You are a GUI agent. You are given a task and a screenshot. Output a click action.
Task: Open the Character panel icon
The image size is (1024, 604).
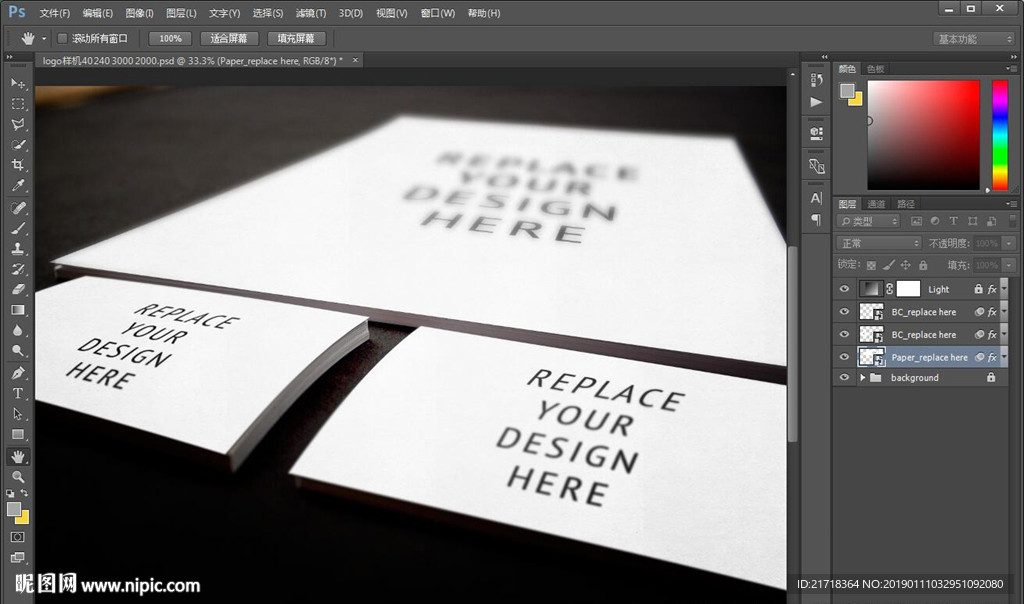coord(816,198)
